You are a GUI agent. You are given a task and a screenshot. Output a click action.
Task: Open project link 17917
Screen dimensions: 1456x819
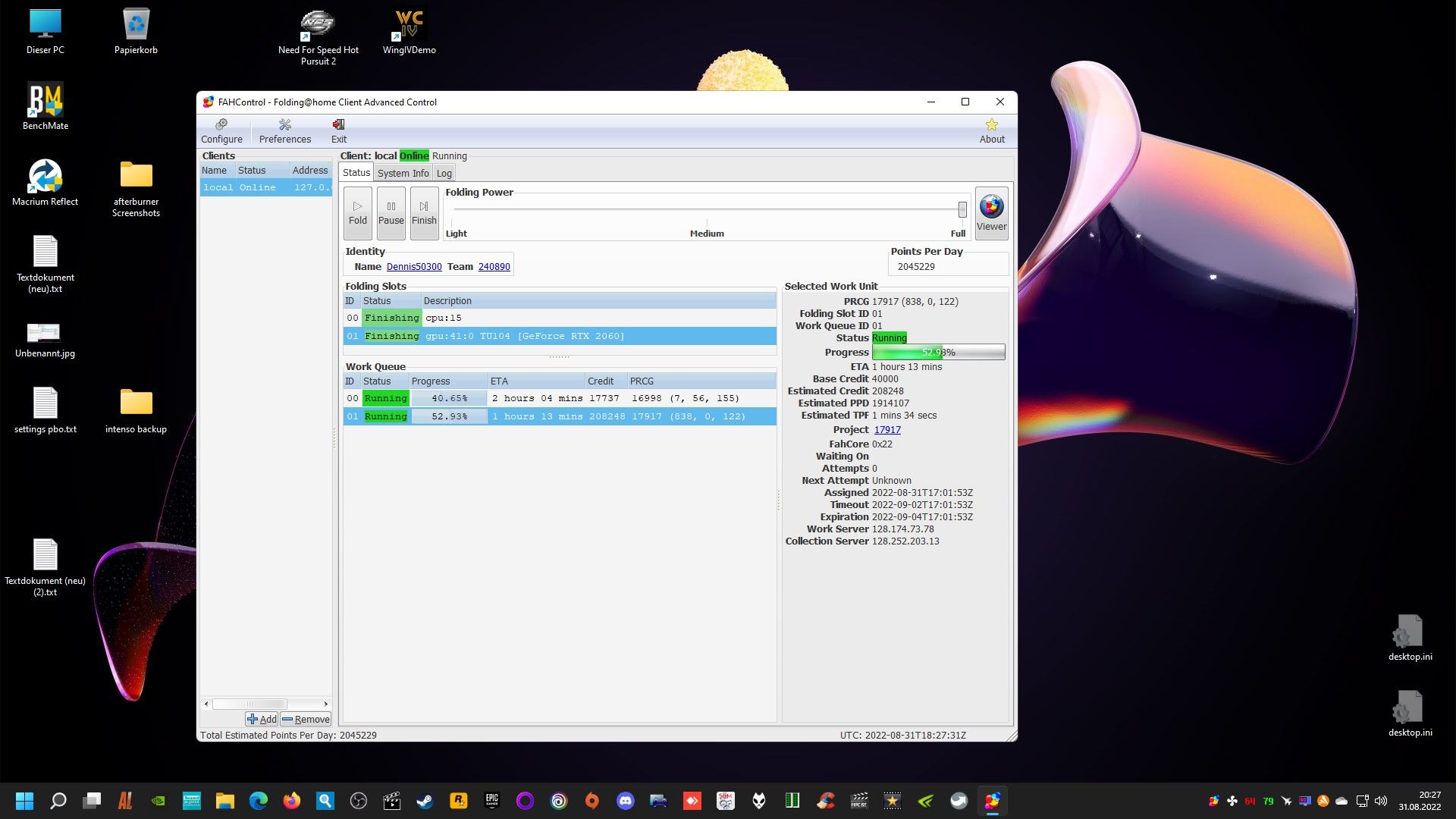(887, 430)
